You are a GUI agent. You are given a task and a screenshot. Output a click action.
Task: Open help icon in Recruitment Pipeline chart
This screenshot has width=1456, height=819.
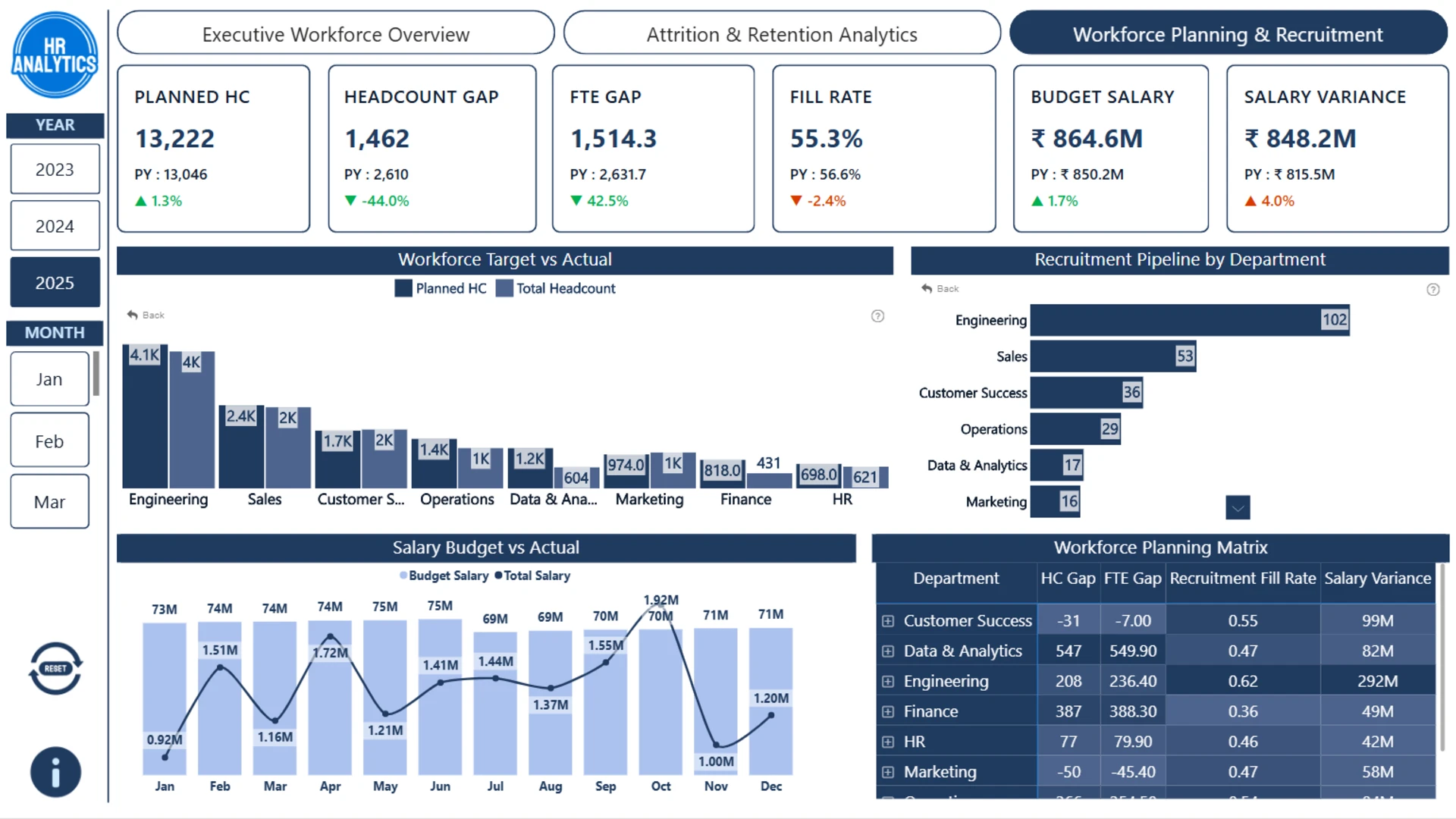click(x=1432, y=289)
